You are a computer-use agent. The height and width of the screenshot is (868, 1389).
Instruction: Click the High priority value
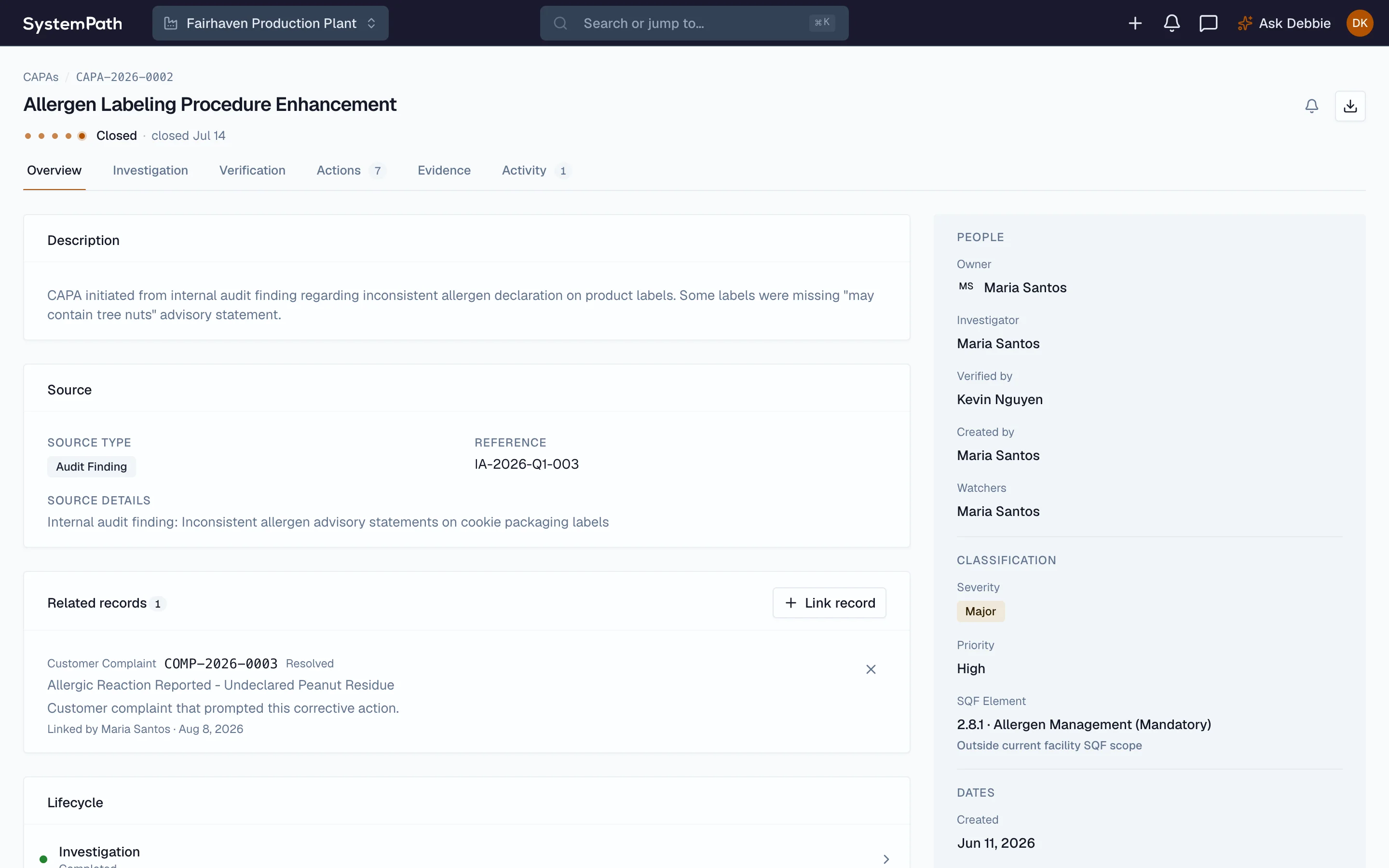click(970, 669)
